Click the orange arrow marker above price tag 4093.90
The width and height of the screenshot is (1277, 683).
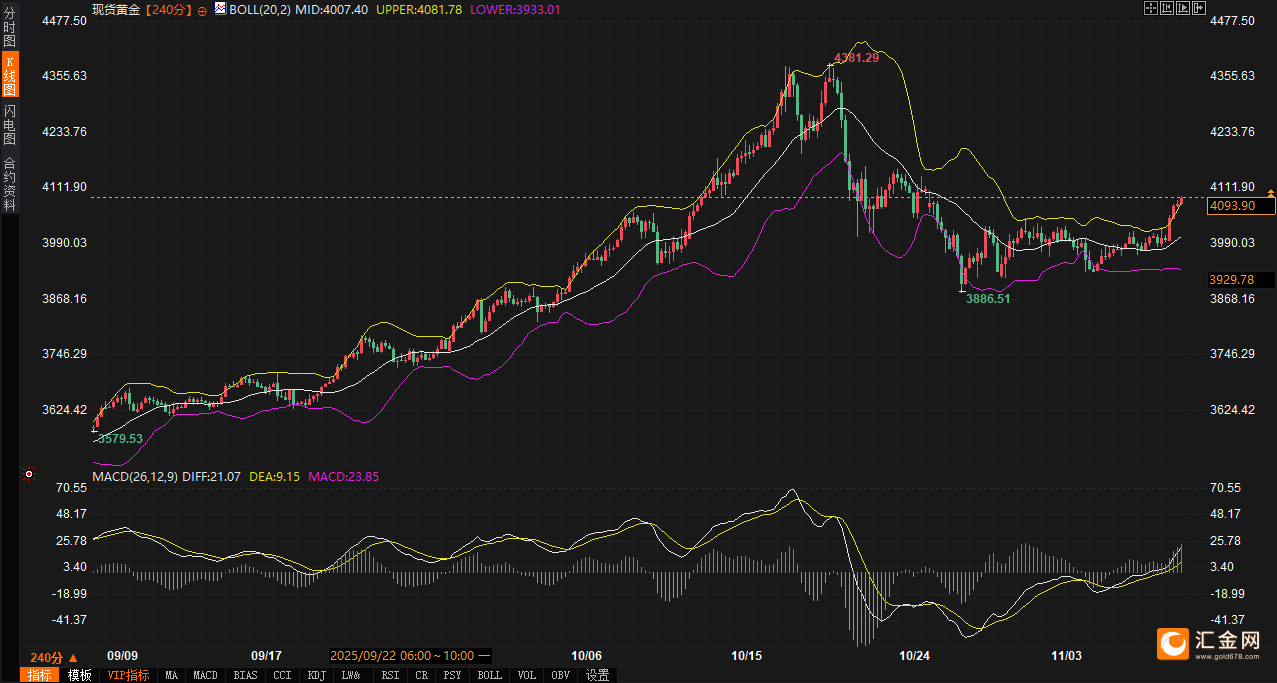click(1271, 191)
